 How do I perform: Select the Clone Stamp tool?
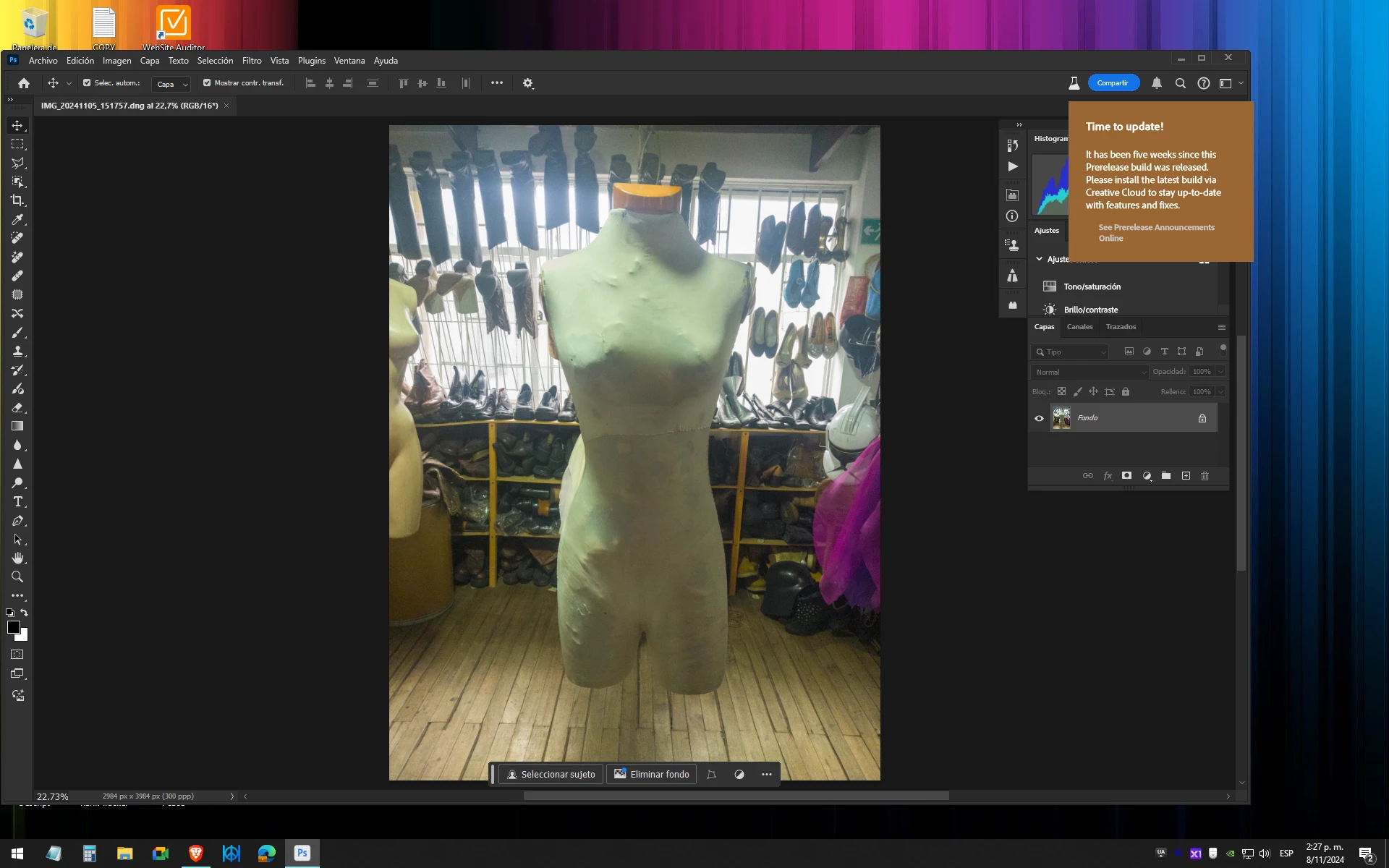click(x=17, y=351)
